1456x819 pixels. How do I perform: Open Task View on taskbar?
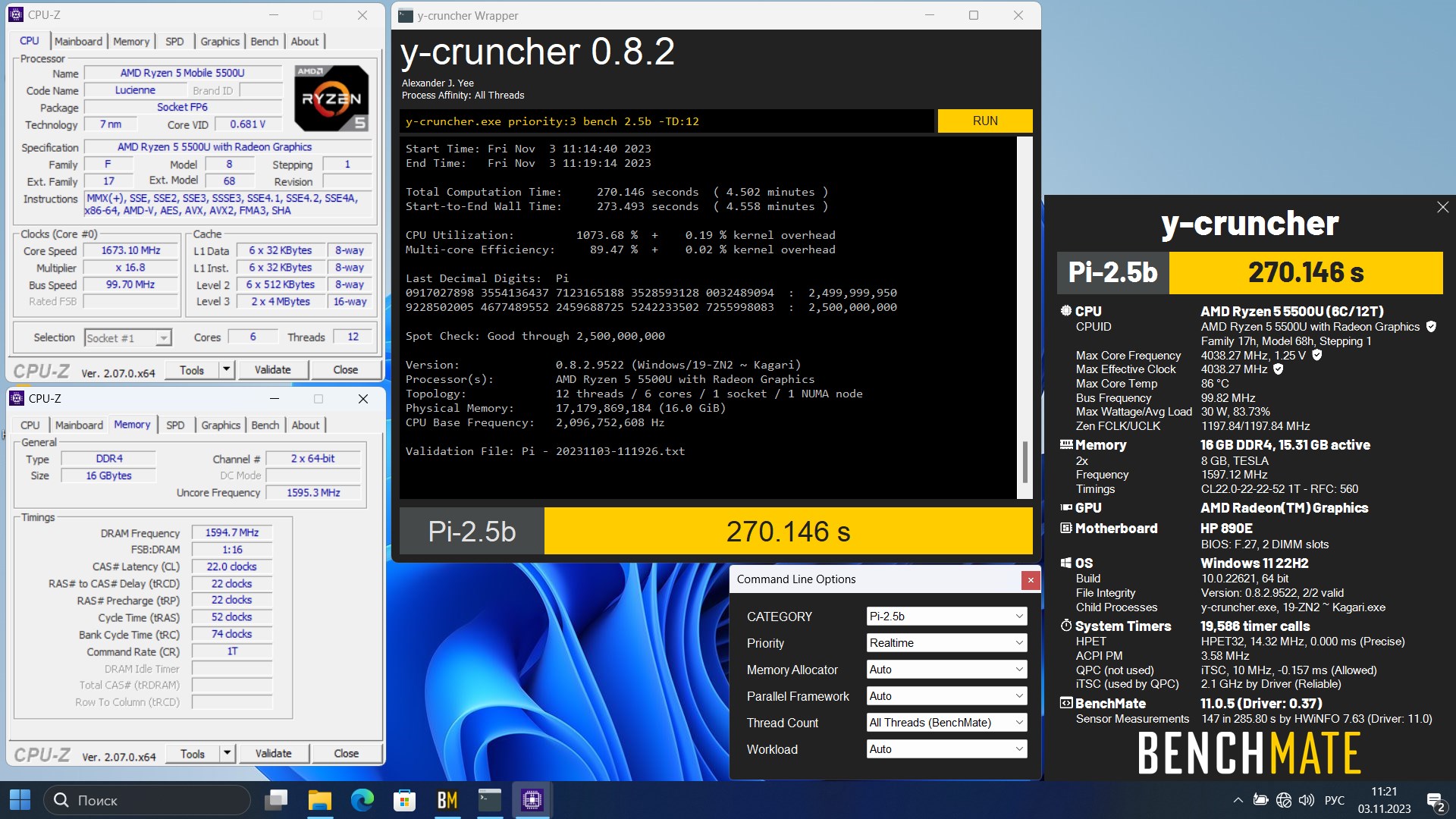click(x=276, y=800)
